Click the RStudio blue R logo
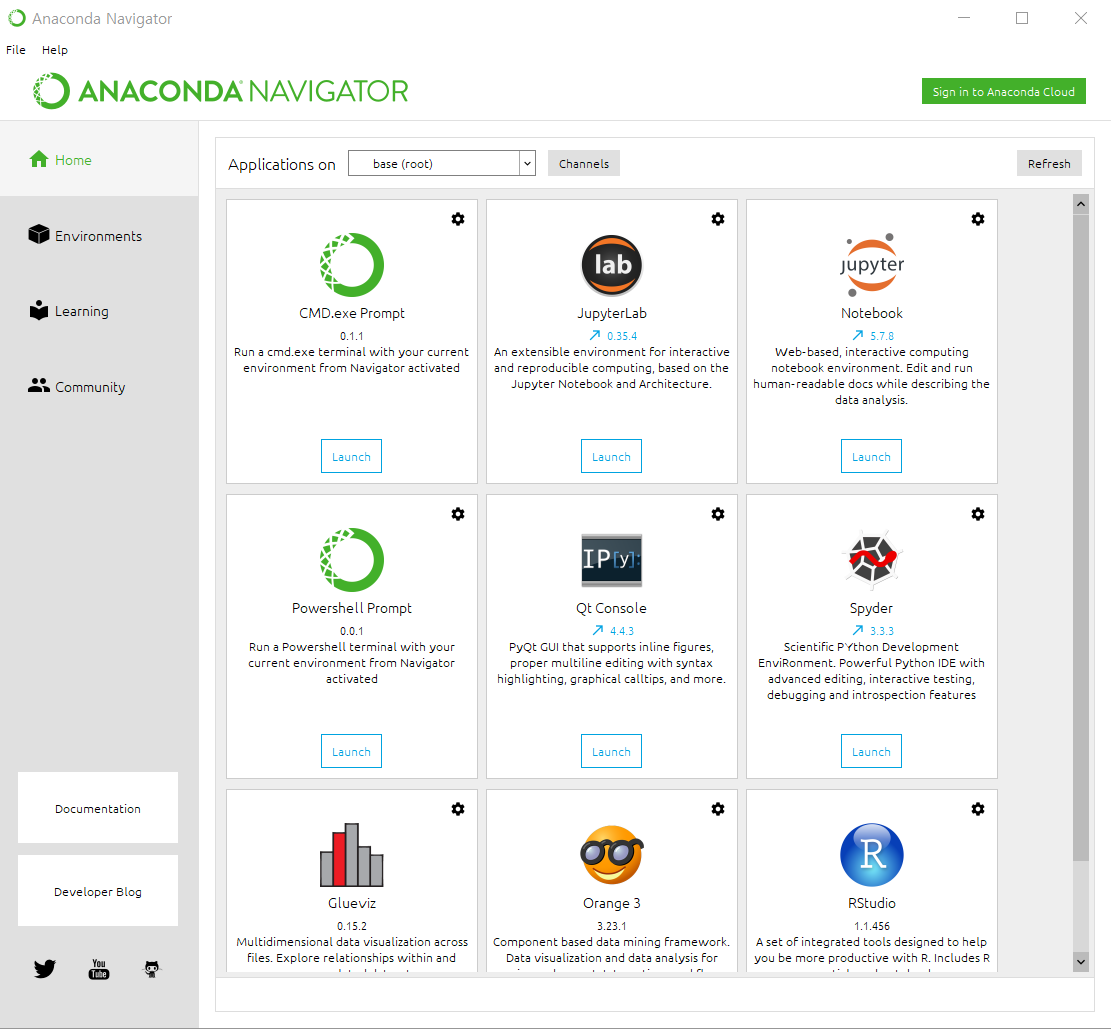 872,855
